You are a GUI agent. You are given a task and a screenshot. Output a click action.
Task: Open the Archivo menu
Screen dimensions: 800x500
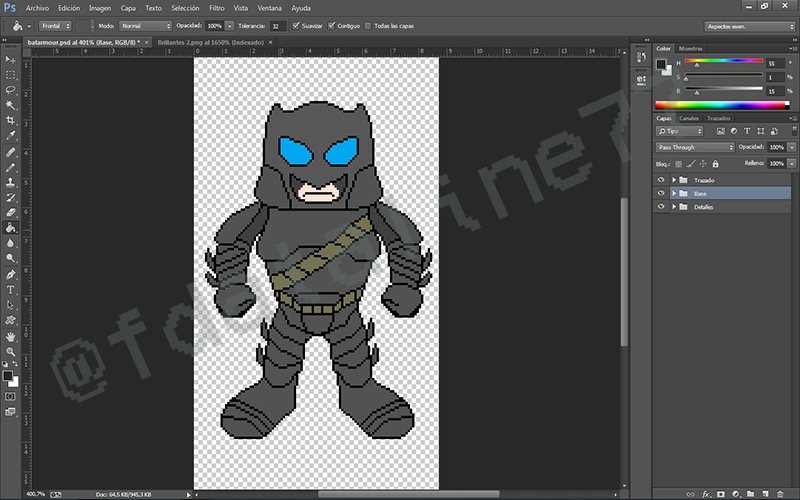pos(37,8)
